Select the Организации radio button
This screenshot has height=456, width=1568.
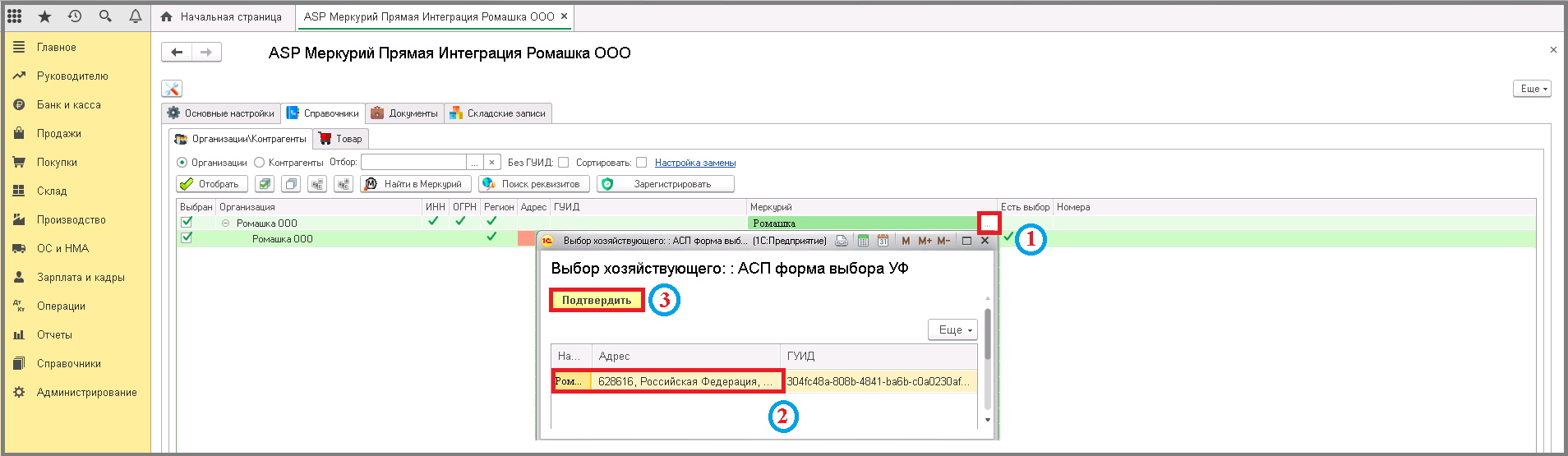tap(182, 163)
